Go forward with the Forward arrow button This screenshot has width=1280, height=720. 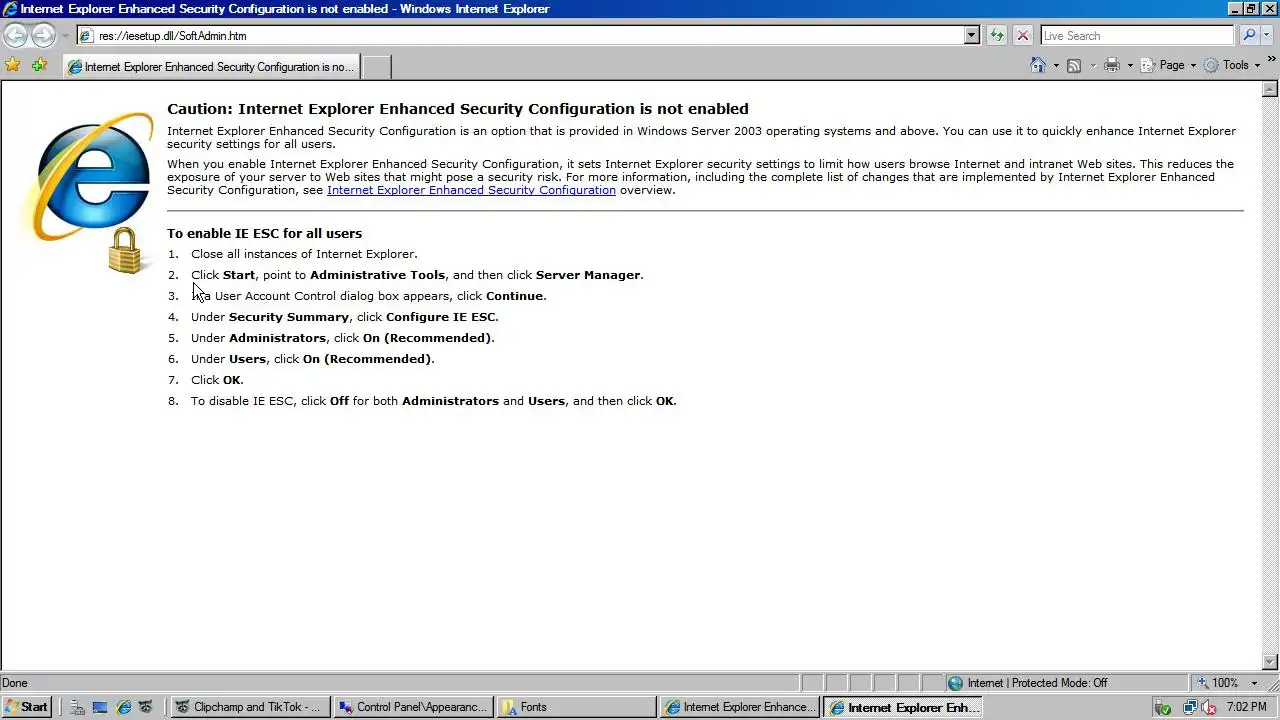coord(43,35)
